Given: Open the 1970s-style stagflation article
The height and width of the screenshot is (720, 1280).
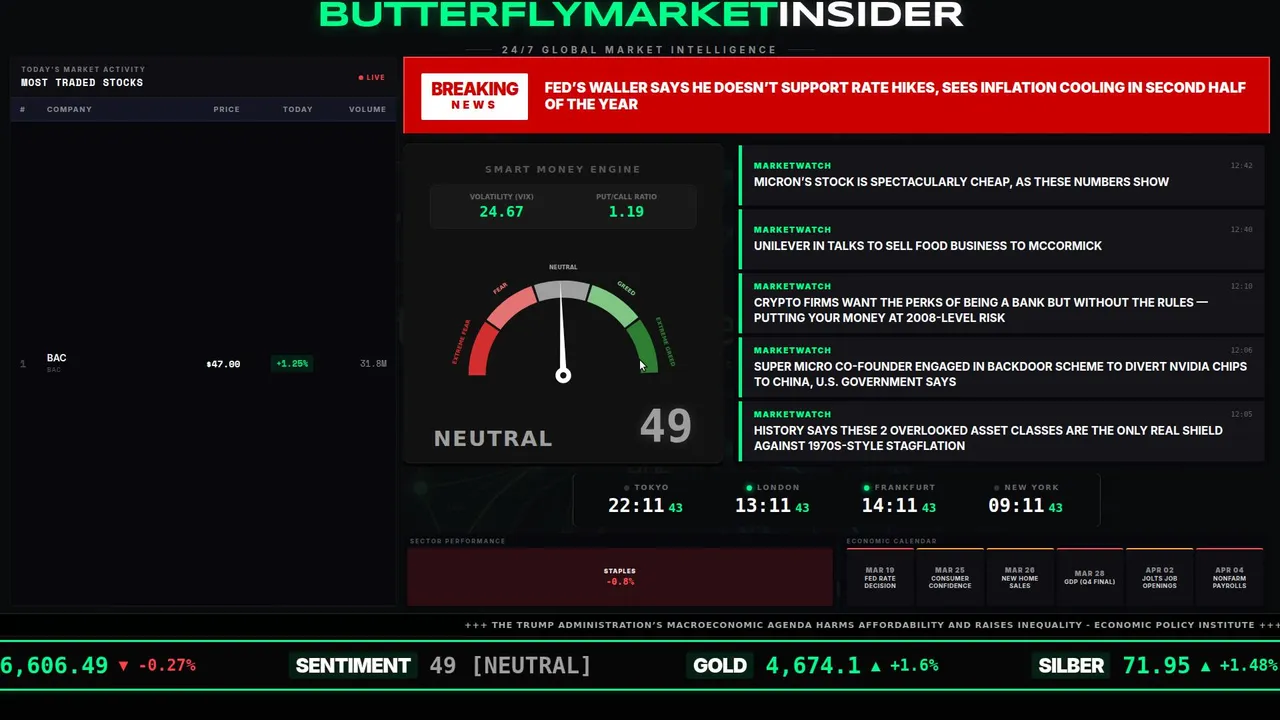Looking at the screenshot, I should point(988,438).
